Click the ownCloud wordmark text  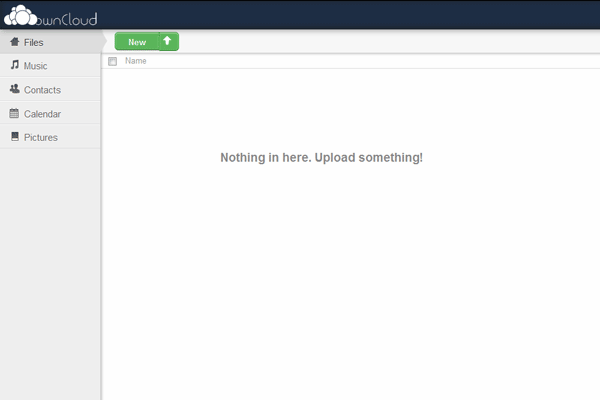[x=66, y=17]
